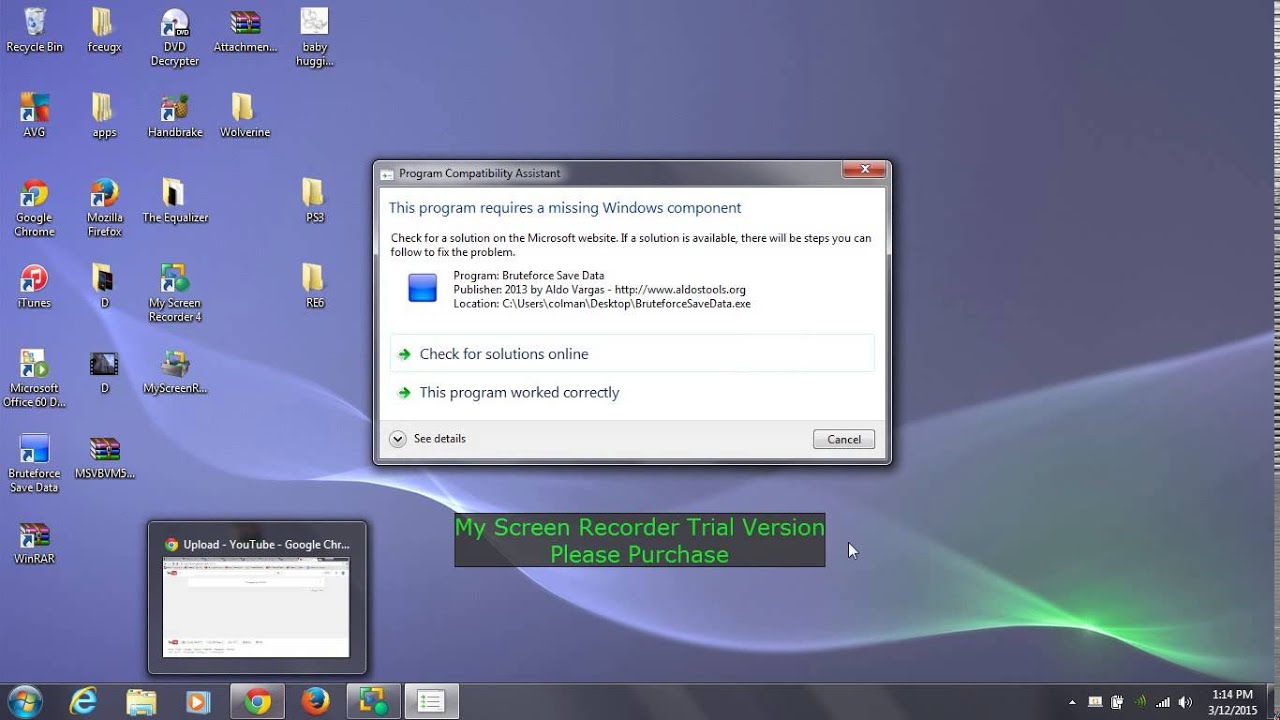Expand See details in the dialog

(428, 439)
